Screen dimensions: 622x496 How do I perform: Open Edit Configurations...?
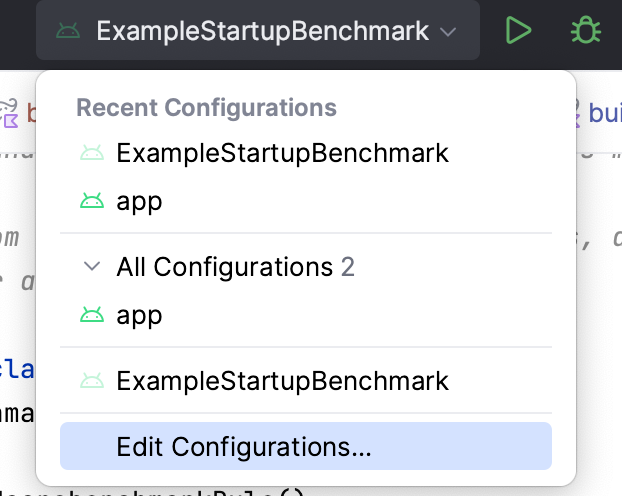(x=244, y=446)
